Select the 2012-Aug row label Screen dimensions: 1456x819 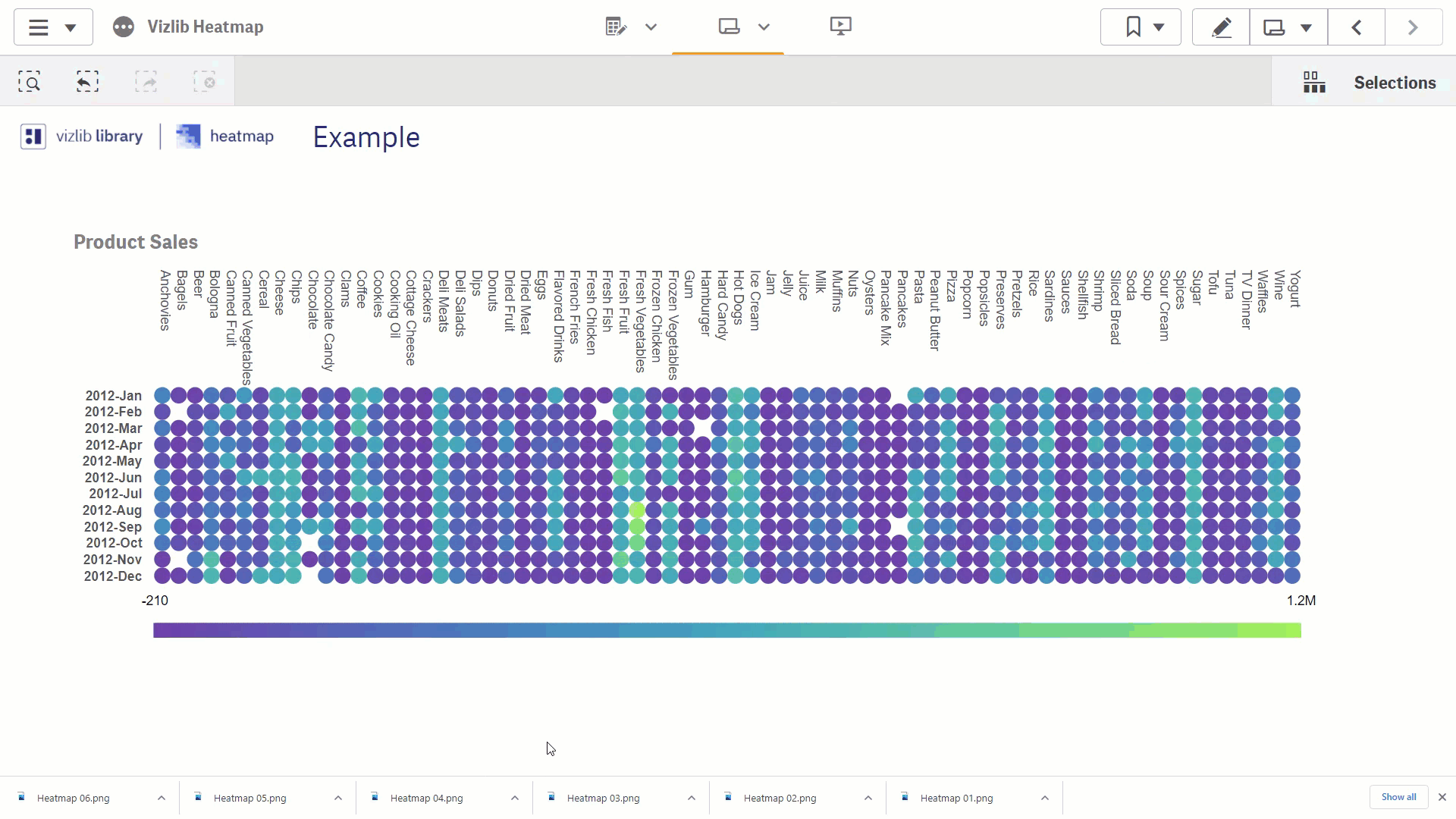(x=112, y=510)
